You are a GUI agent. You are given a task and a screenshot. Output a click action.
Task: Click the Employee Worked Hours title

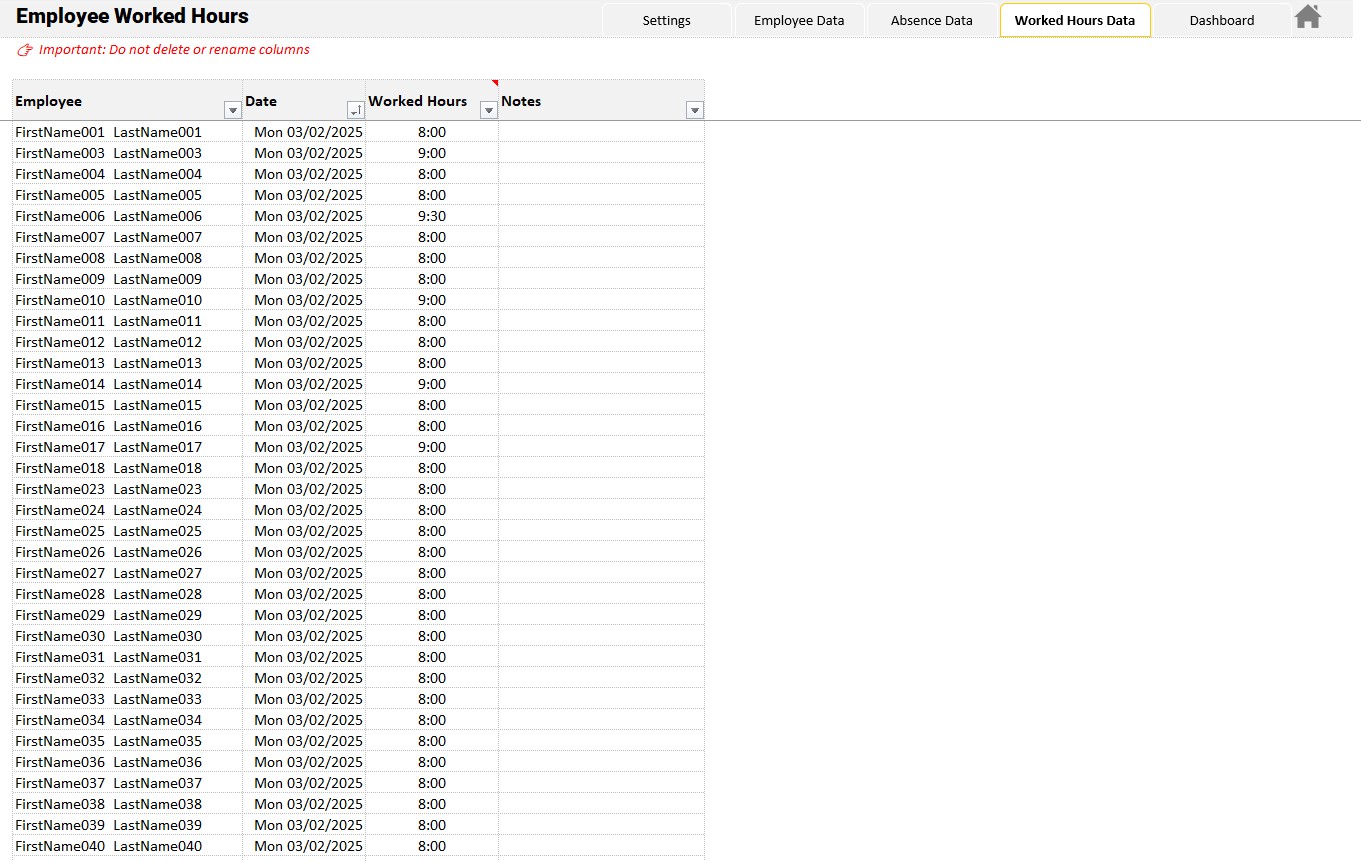132,16
